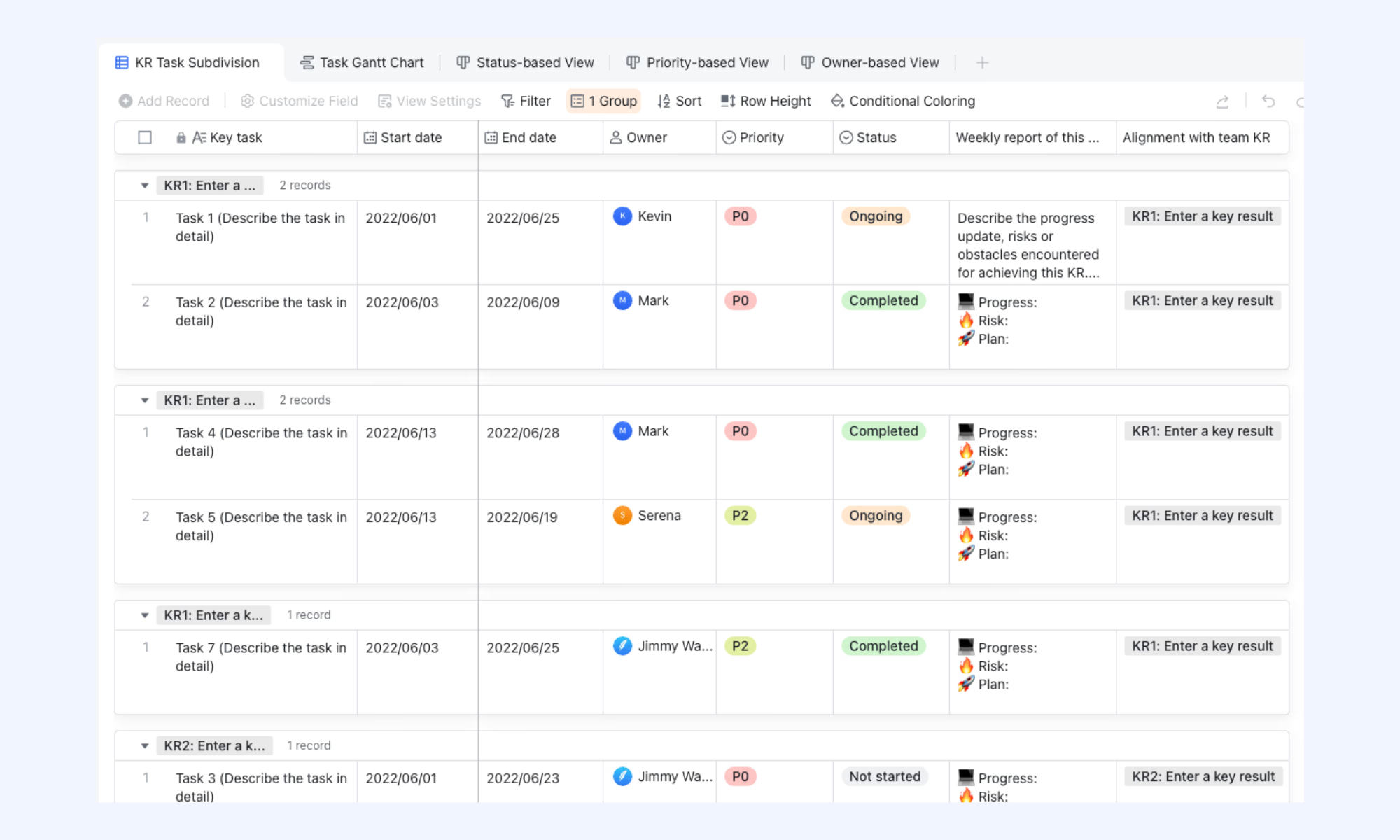Collapse the KR1 group containing Task 7
The width and height of the screenshot is (1400, 840).
(145, 615)
